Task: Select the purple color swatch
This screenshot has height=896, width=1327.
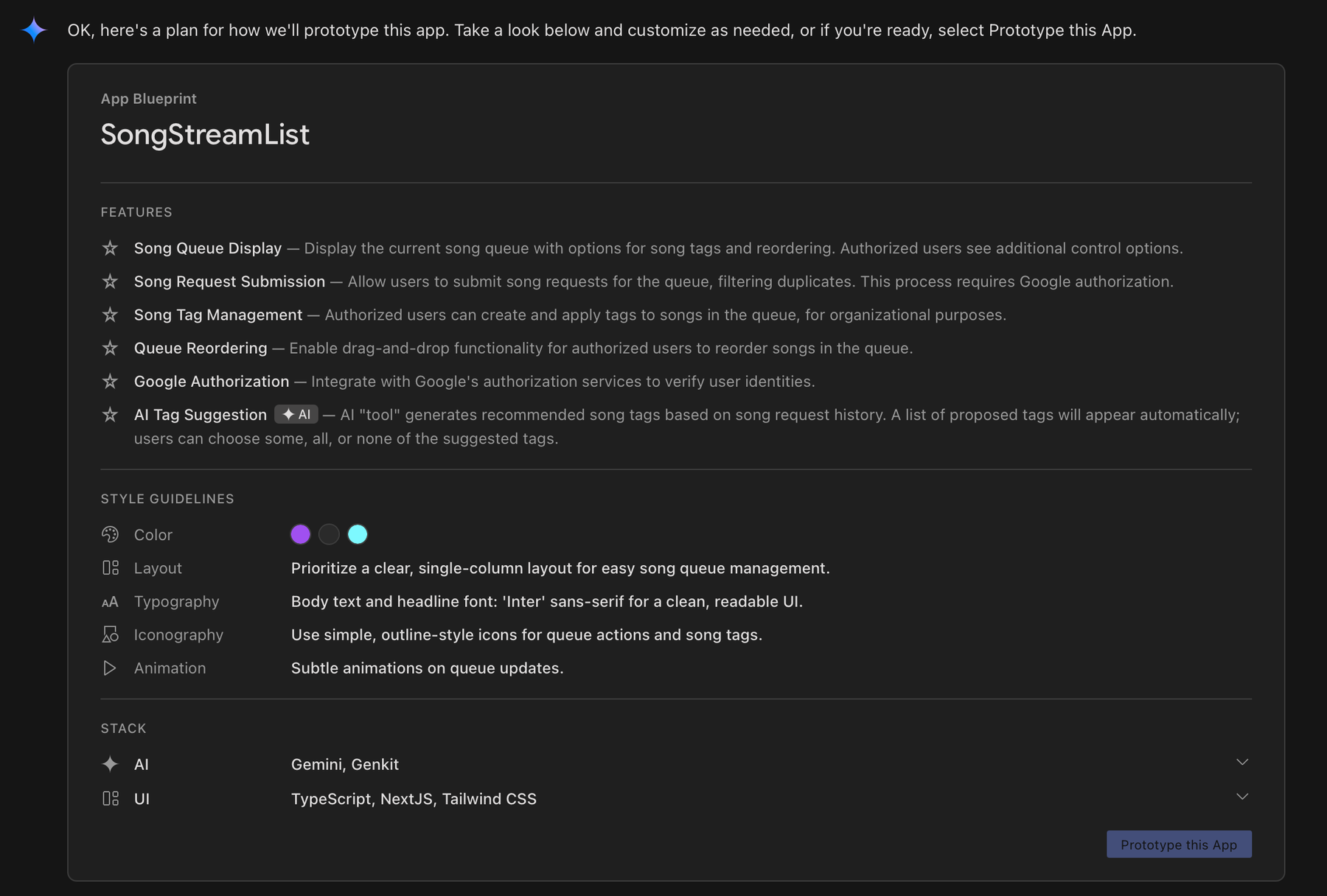Action: tap(300, 534)
